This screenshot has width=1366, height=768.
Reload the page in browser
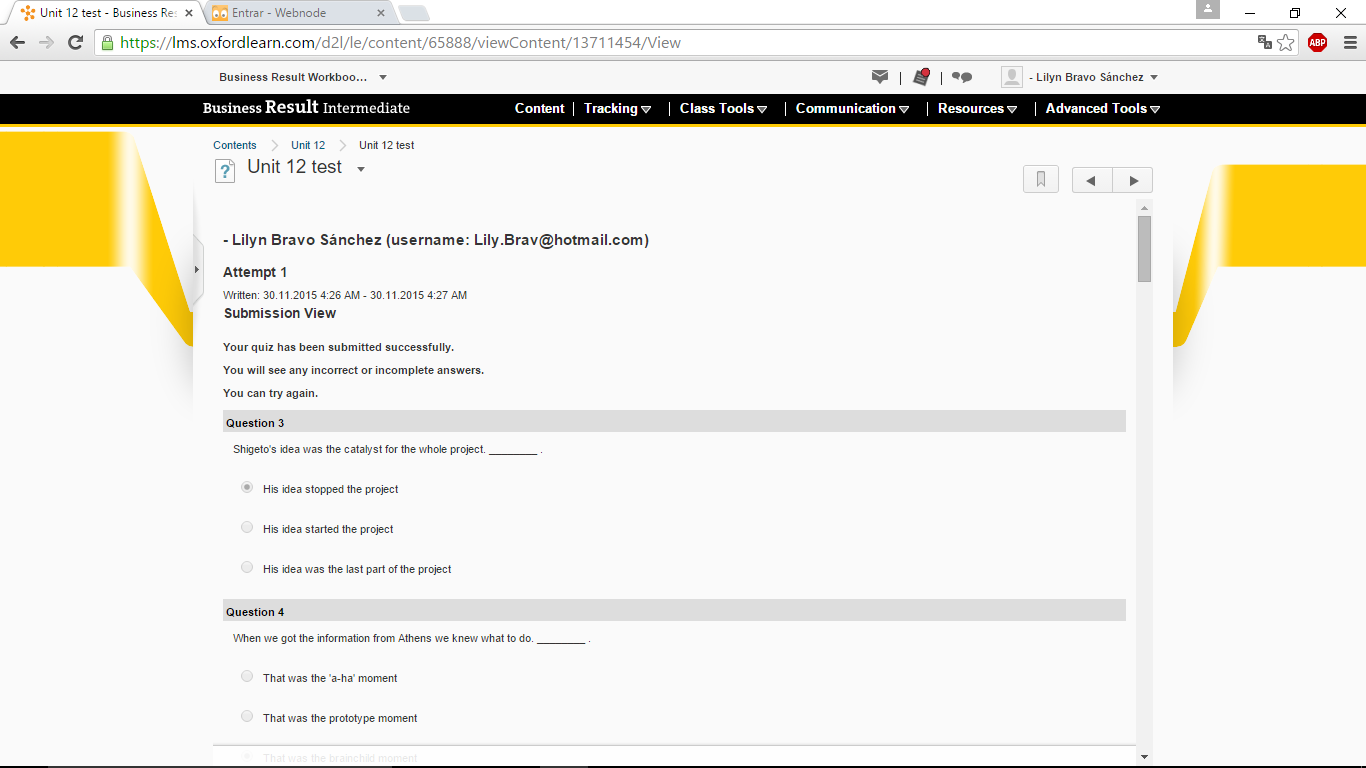click(75, 42)
